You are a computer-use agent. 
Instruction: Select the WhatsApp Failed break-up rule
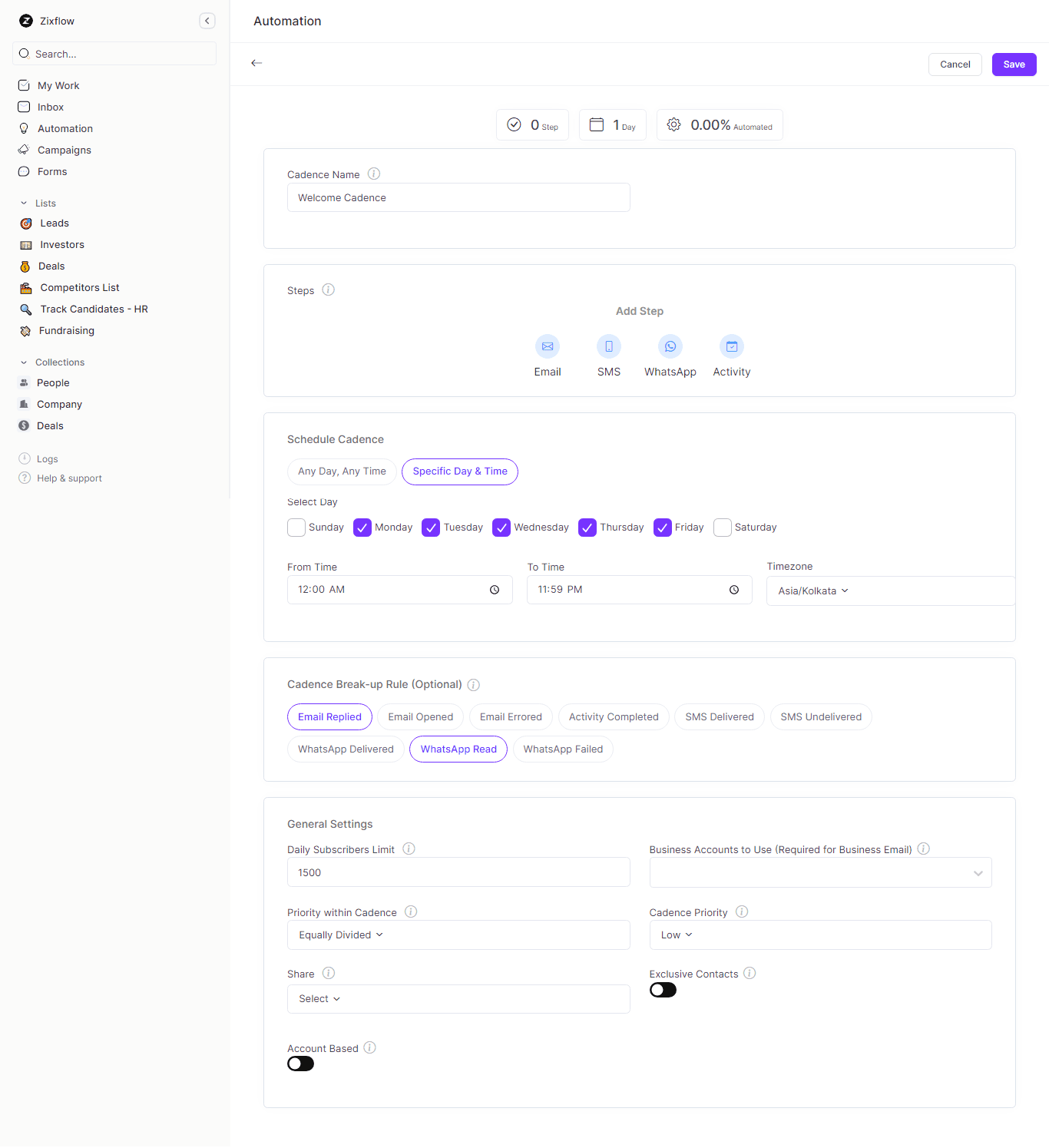(x=562, y=749)
